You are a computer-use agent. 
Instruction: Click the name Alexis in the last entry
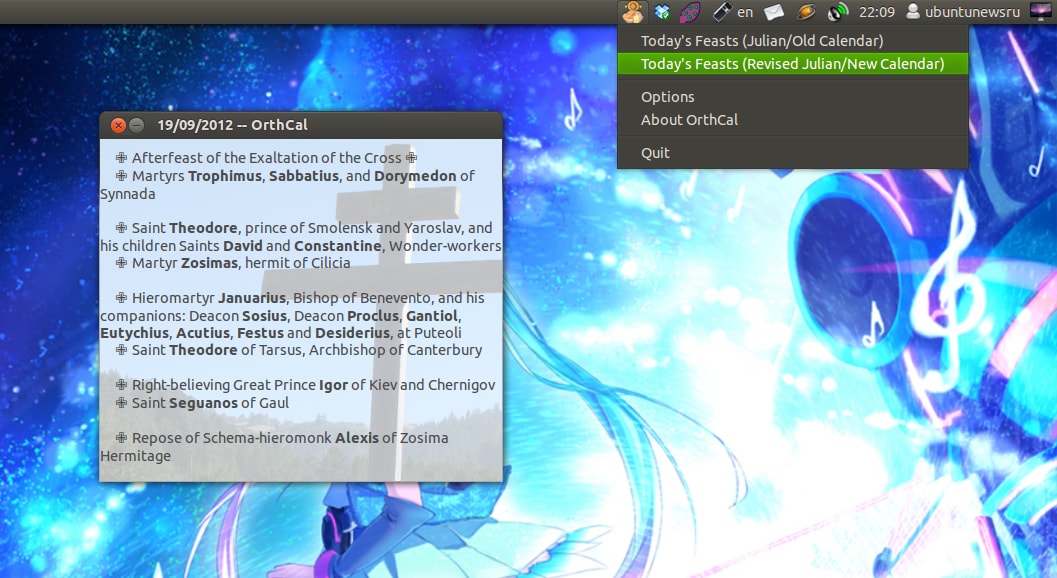click(357, 438)
